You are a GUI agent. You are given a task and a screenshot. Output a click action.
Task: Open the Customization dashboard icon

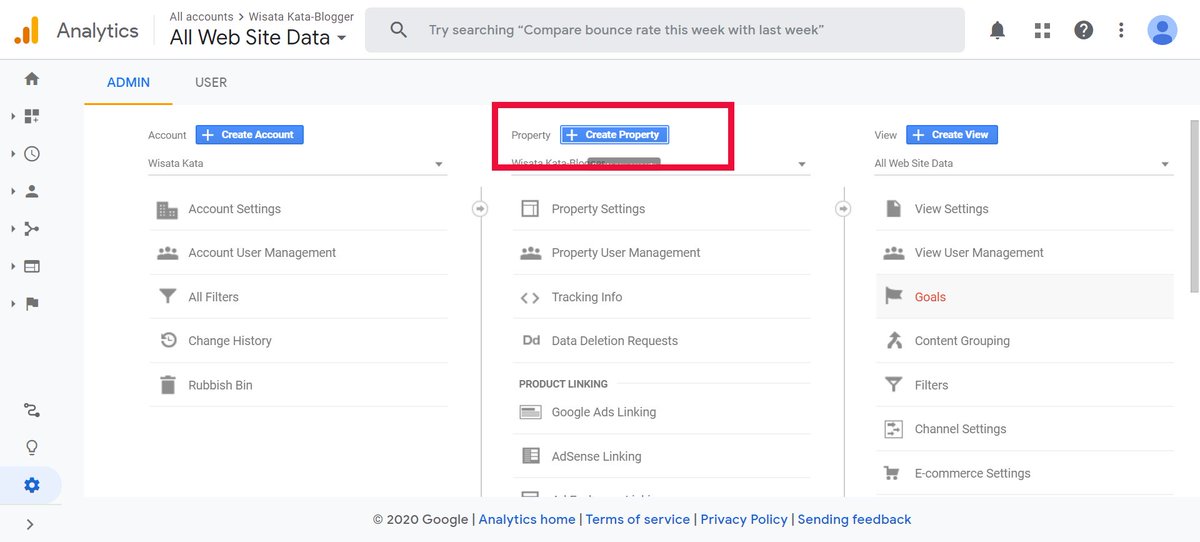click(x=32, y=116)
